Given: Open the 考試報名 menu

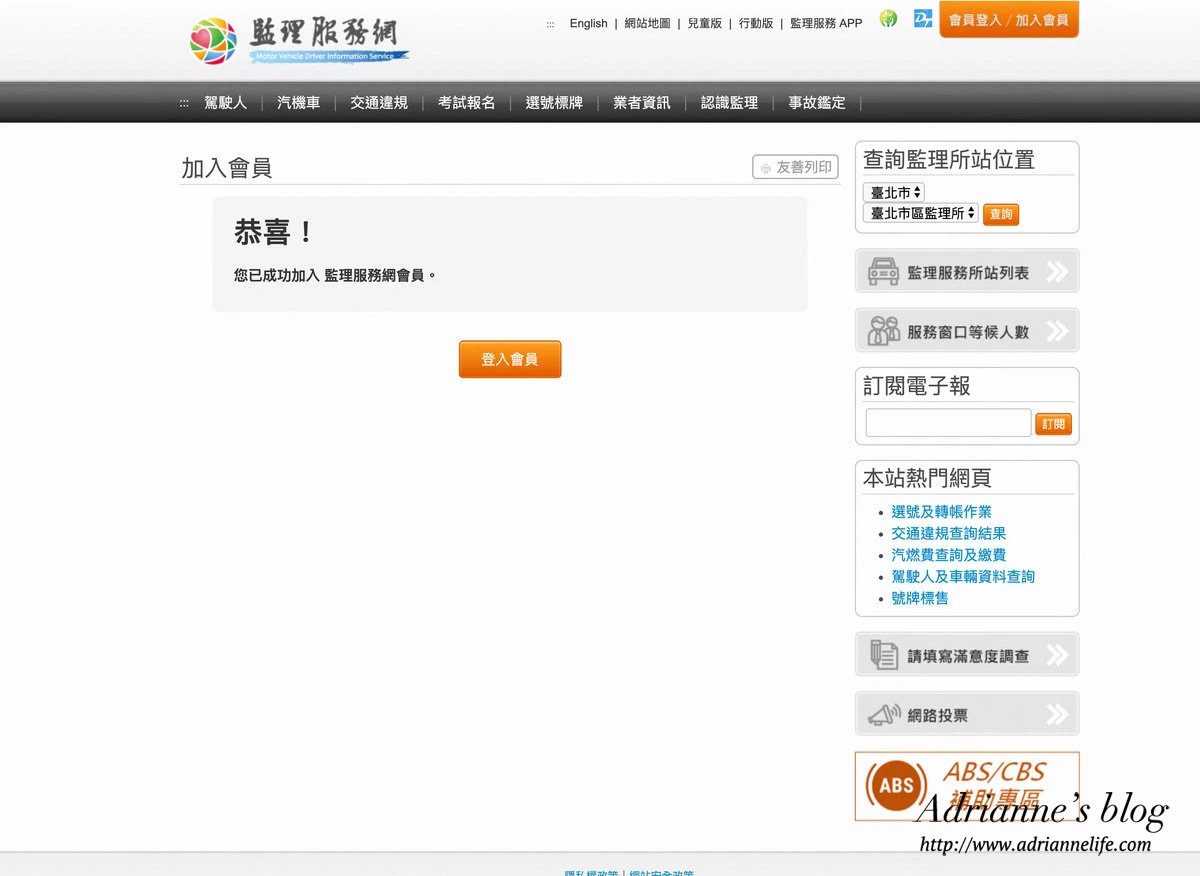Looking at the screenshot, I should pos(467,103).
